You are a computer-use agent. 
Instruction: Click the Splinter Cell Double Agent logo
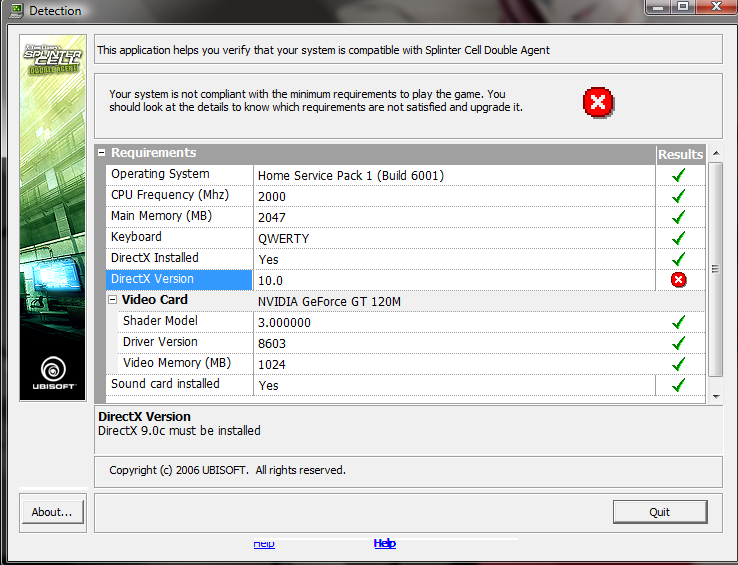pos(53,59)
